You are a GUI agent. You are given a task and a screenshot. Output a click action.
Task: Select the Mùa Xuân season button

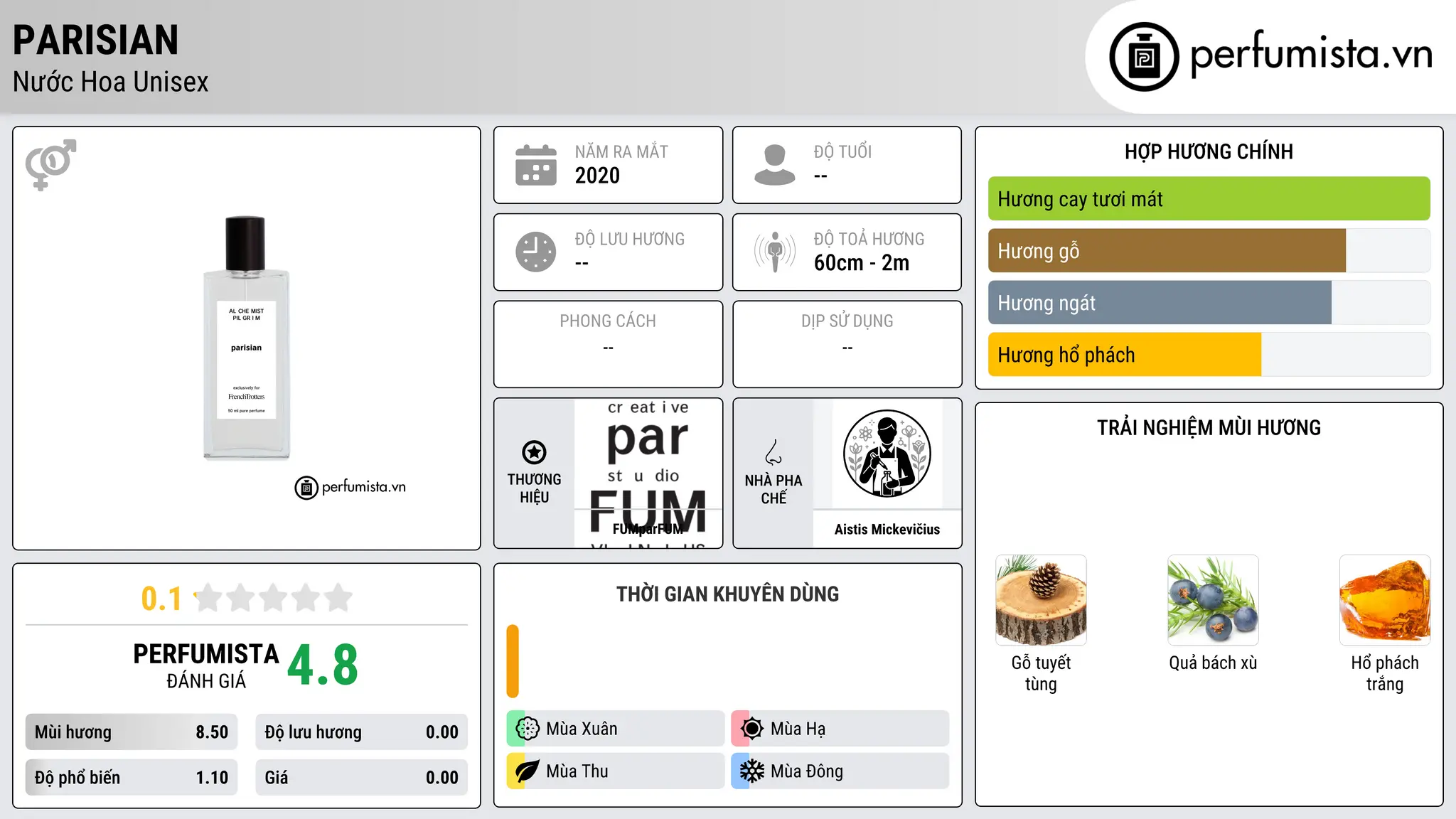616,729
